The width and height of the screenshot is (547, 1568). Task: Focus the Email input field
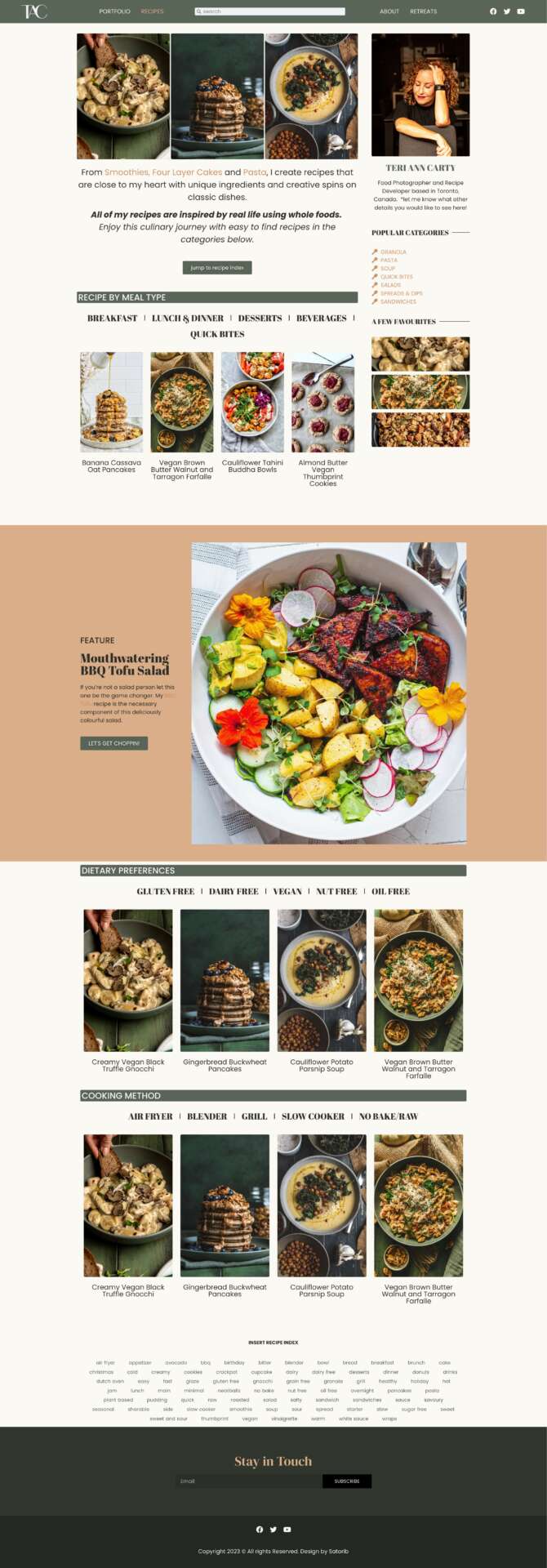click(248, 1481)
